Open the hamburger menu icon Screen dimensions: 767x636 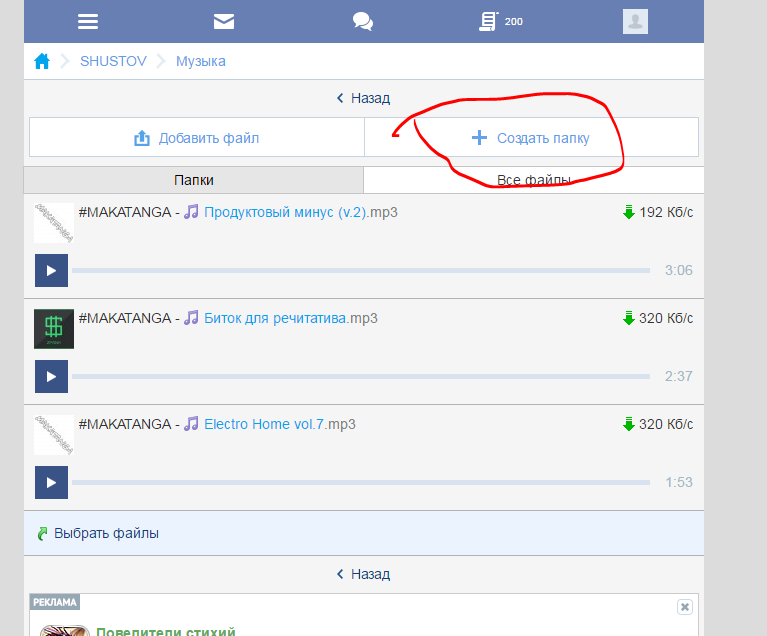tap(88, 21)
